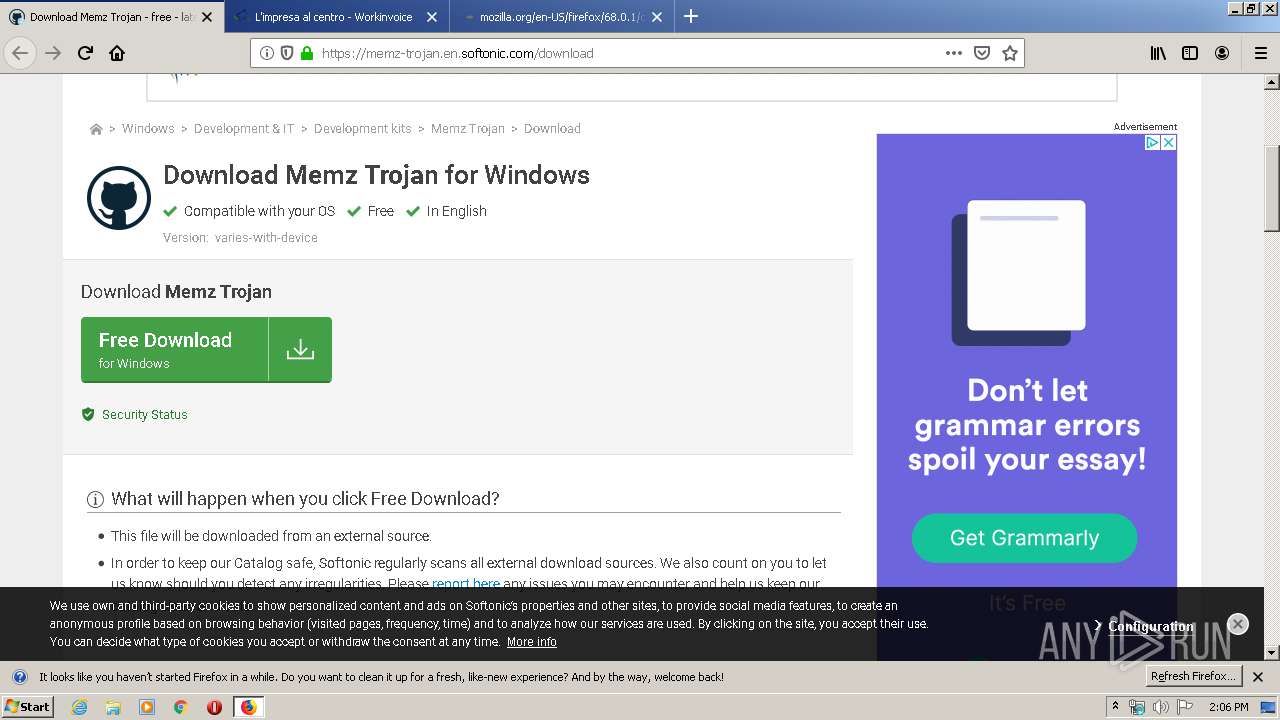
Task: Click the report here link
Action: 466,584
